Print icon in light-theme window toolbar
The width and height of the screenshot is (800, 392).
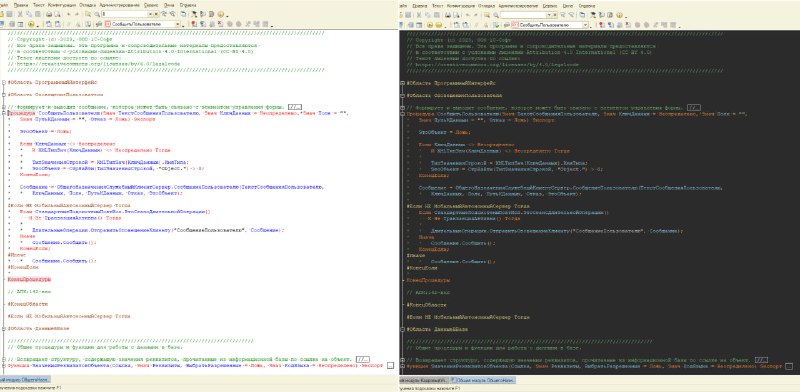coord(48,14)
